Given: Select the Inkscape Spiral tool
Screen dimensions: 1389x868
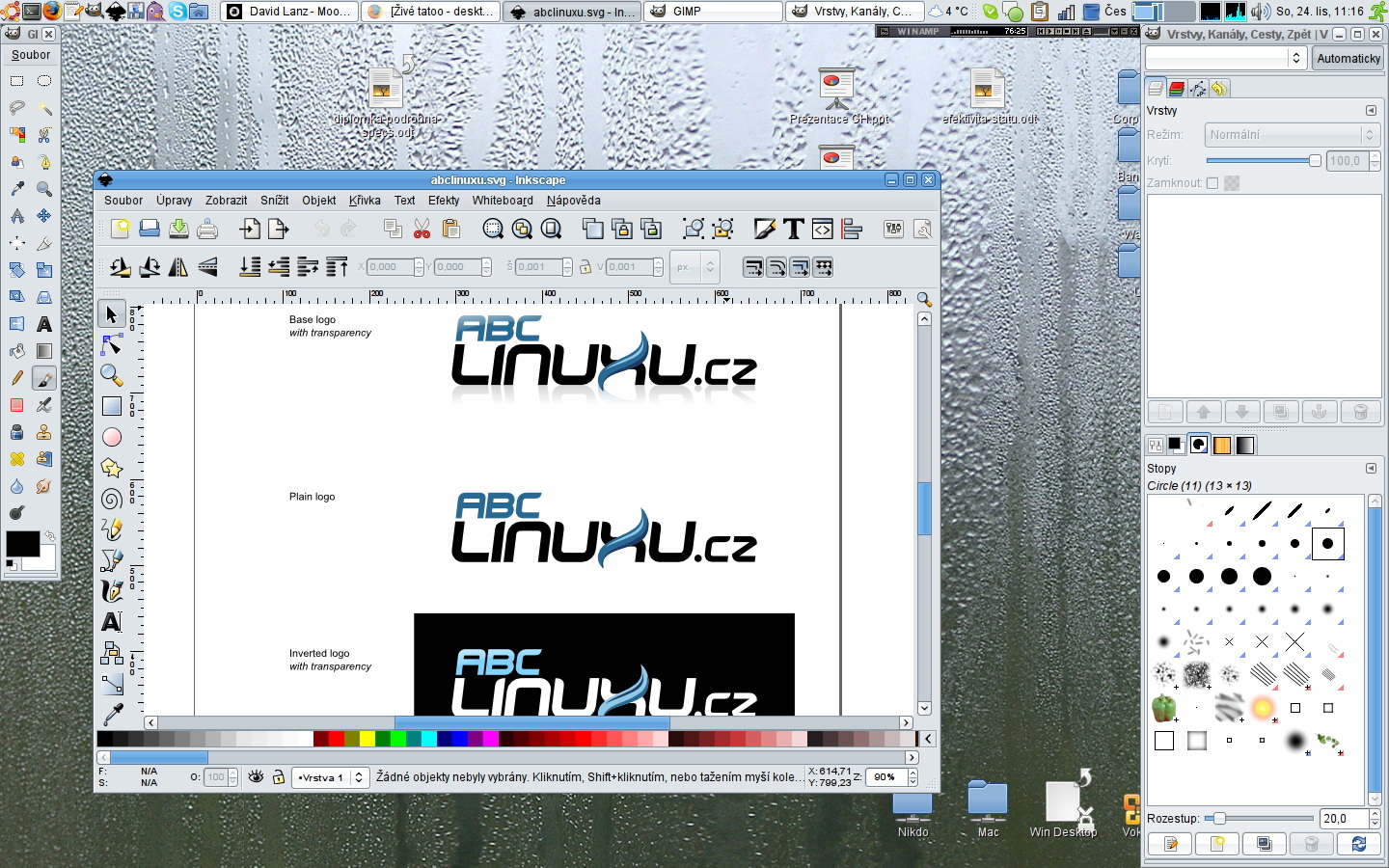Looking at the screenshot, I should [112, 499].
